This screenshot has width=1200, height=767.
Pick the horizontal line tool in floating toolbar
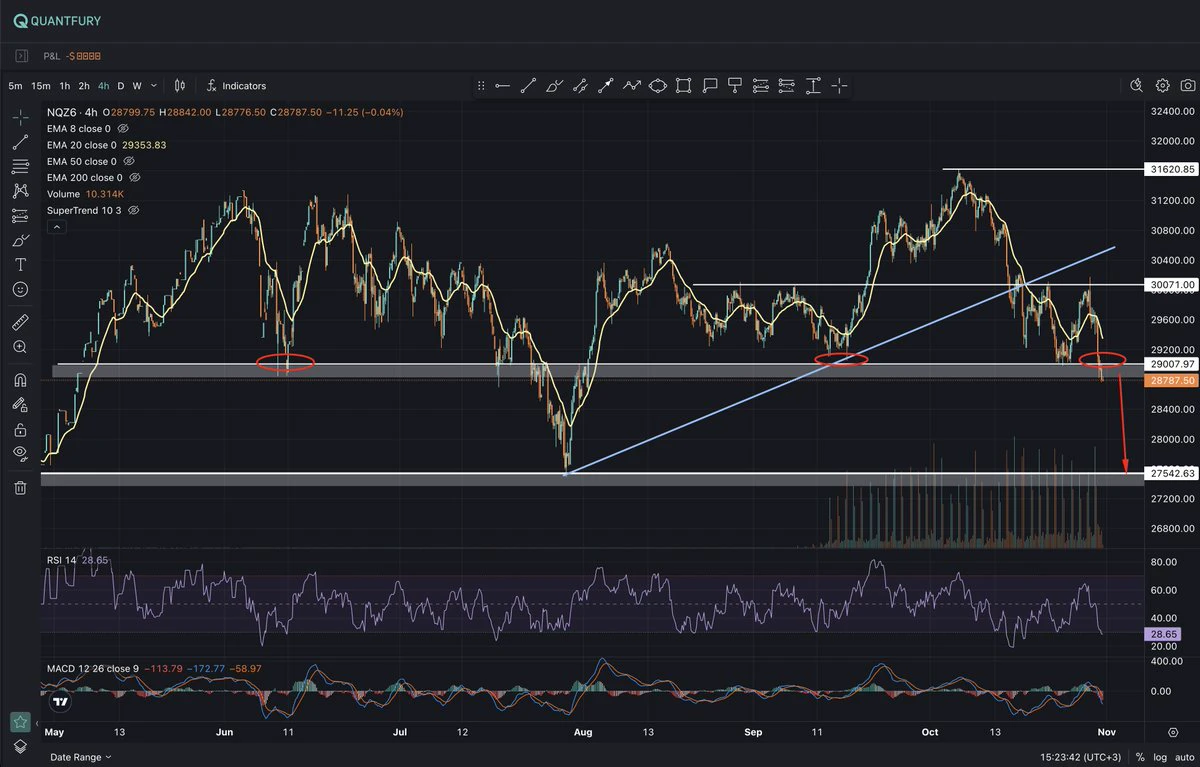502,86
